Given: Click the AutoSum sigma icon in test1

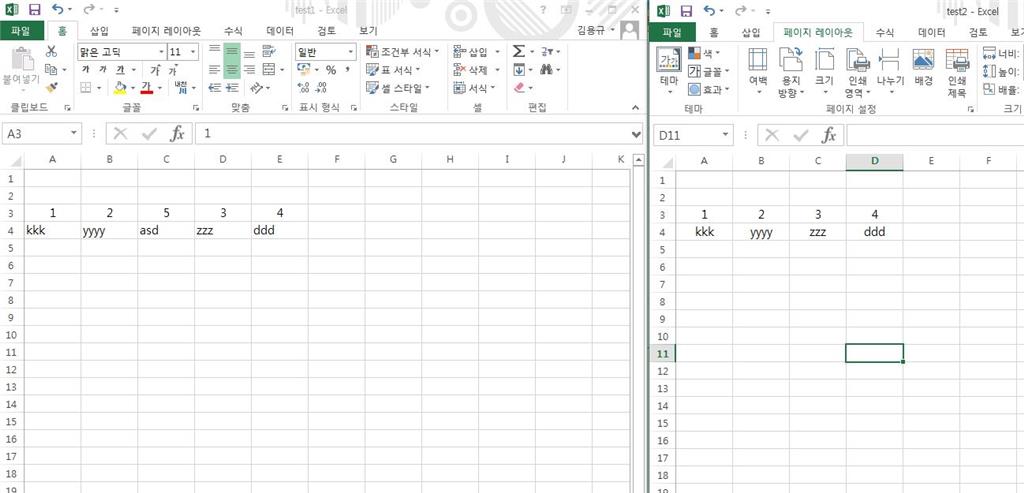Looking at the screenshot, I should (x=519, y=52).
